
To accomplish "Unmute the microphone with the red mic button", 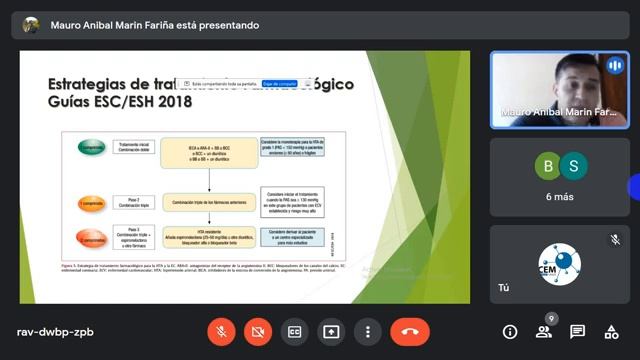I will [x=221, y=332].
